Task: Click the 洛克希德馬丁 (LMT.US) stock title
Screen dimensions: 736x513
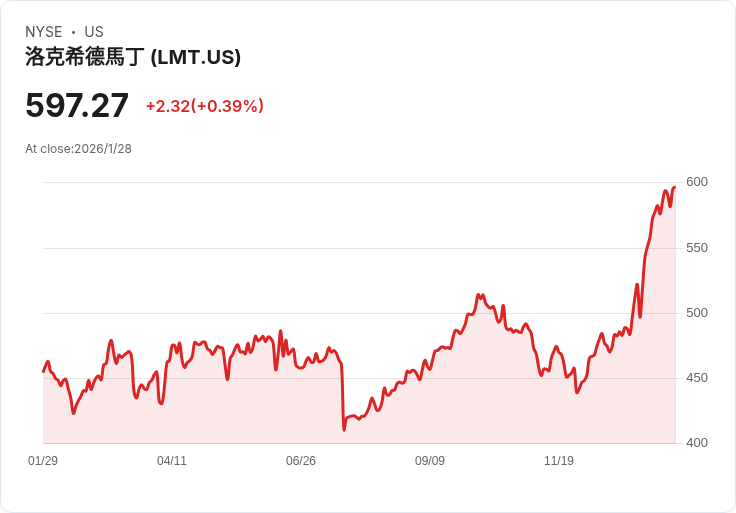Action: pos(133,57)
